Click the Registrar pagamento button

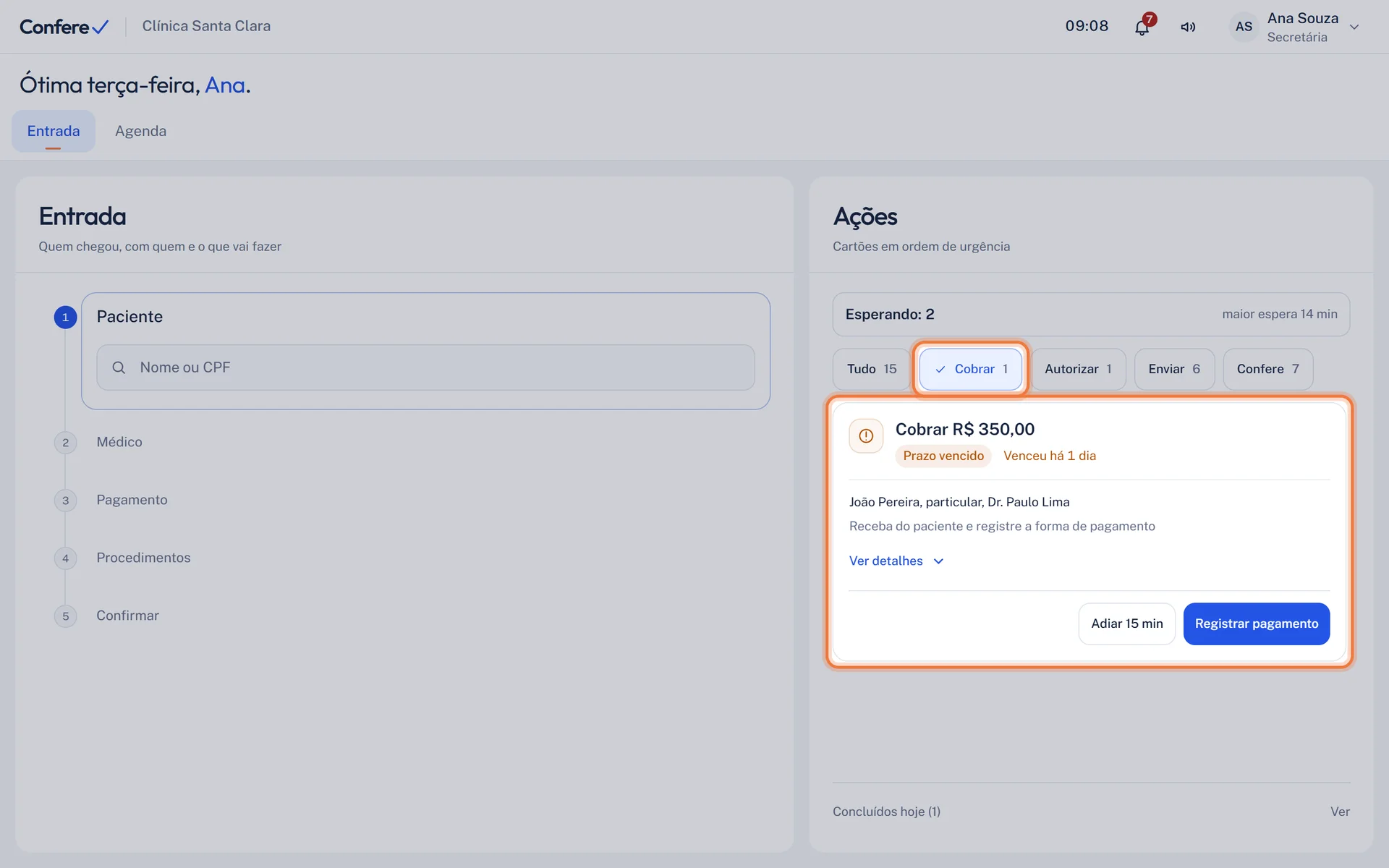pyautogui.click(x=1257, y=624)
